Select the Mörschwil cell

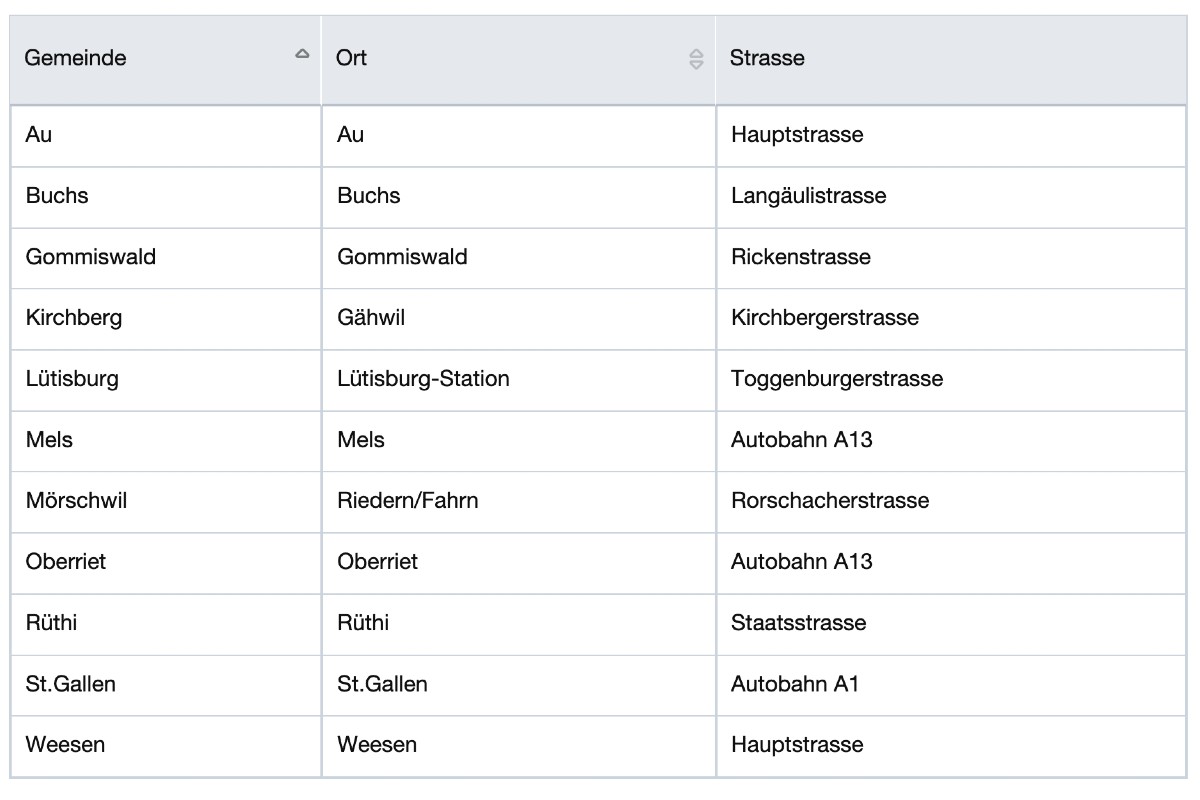[76, 500]
